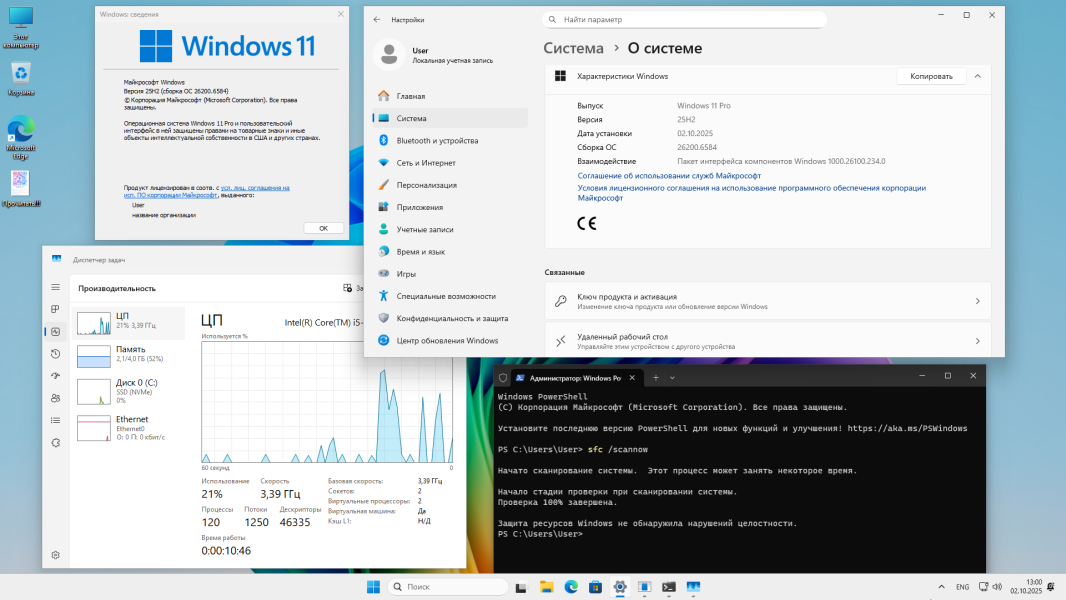Open Task Manager settings gear
Screen dimensions: 1066x600
[x=56, y=554]
